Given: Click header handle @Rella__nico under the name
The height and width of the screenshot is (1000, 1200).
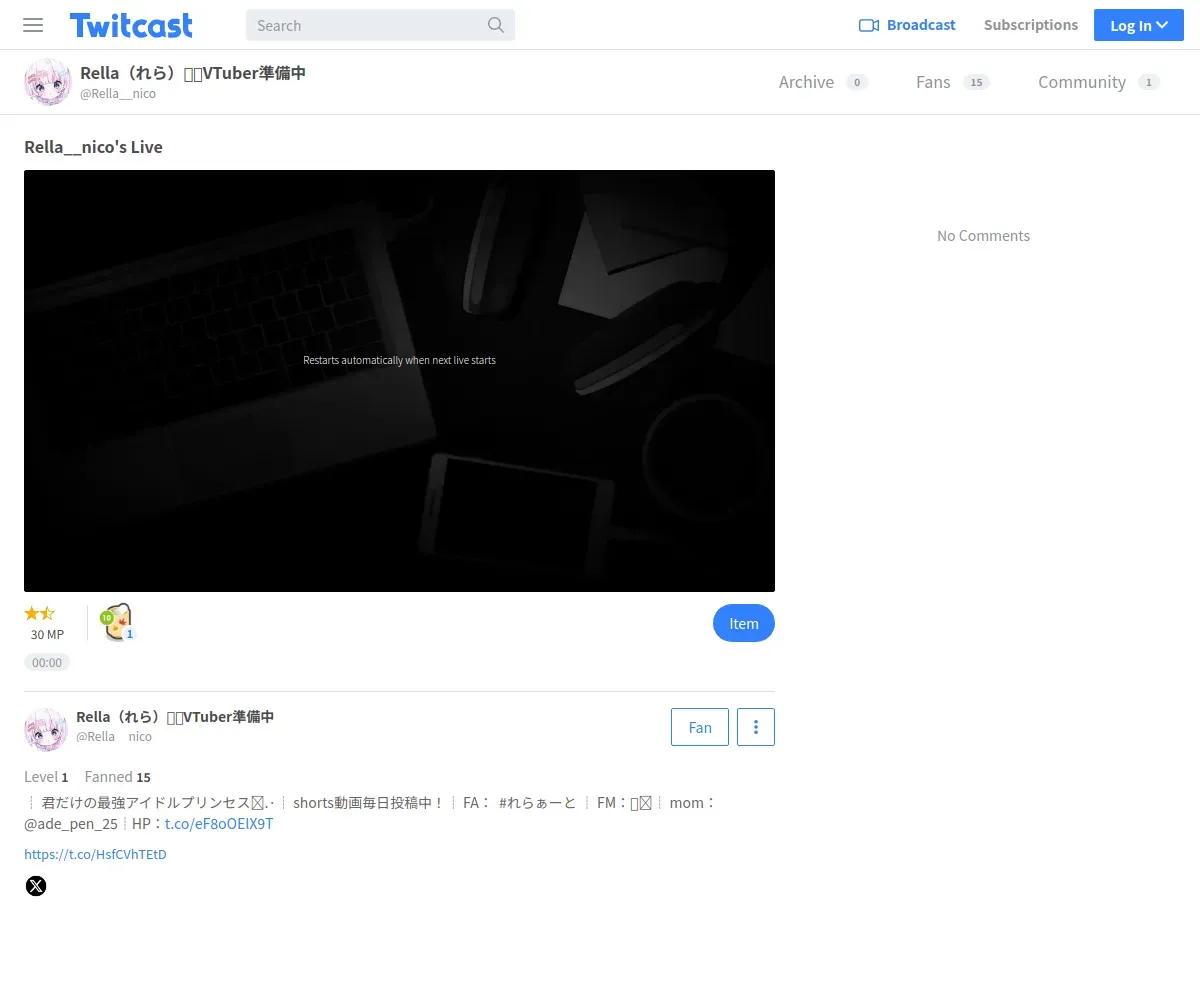Looking at the screenshot, I should point(118,94).
